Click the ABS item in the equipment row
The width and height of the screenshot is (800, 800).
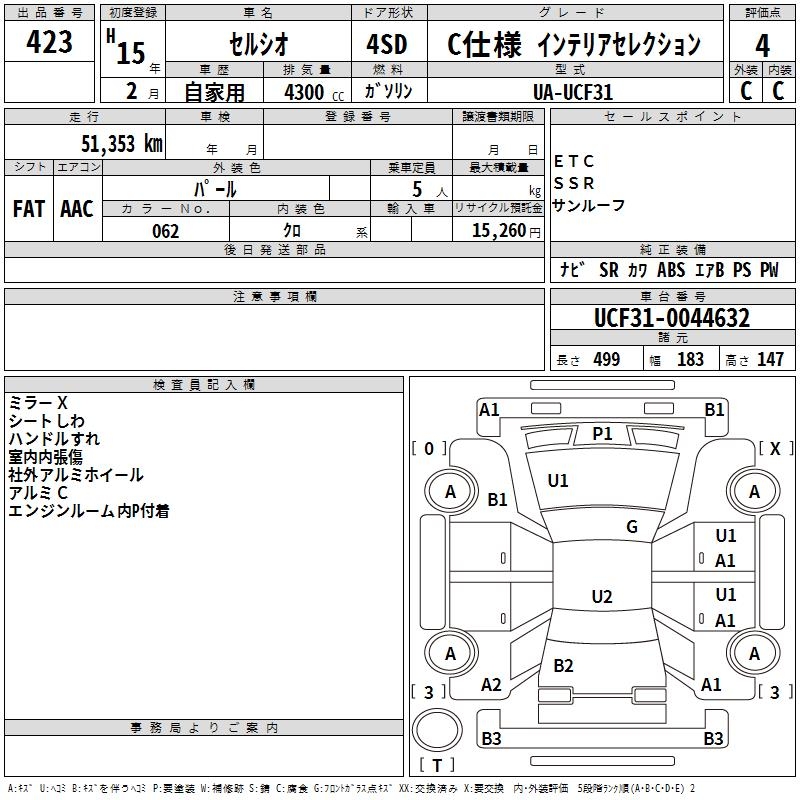point(671,270)
